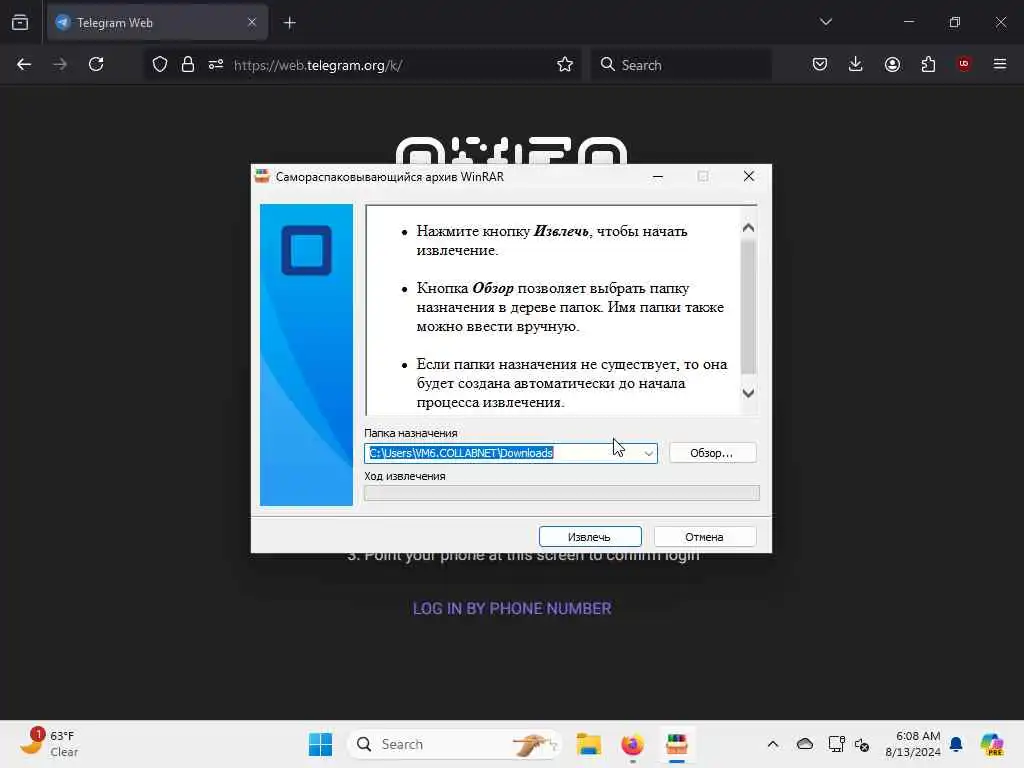Open Firefox recent browsing view icon

[x=20, y=23]
